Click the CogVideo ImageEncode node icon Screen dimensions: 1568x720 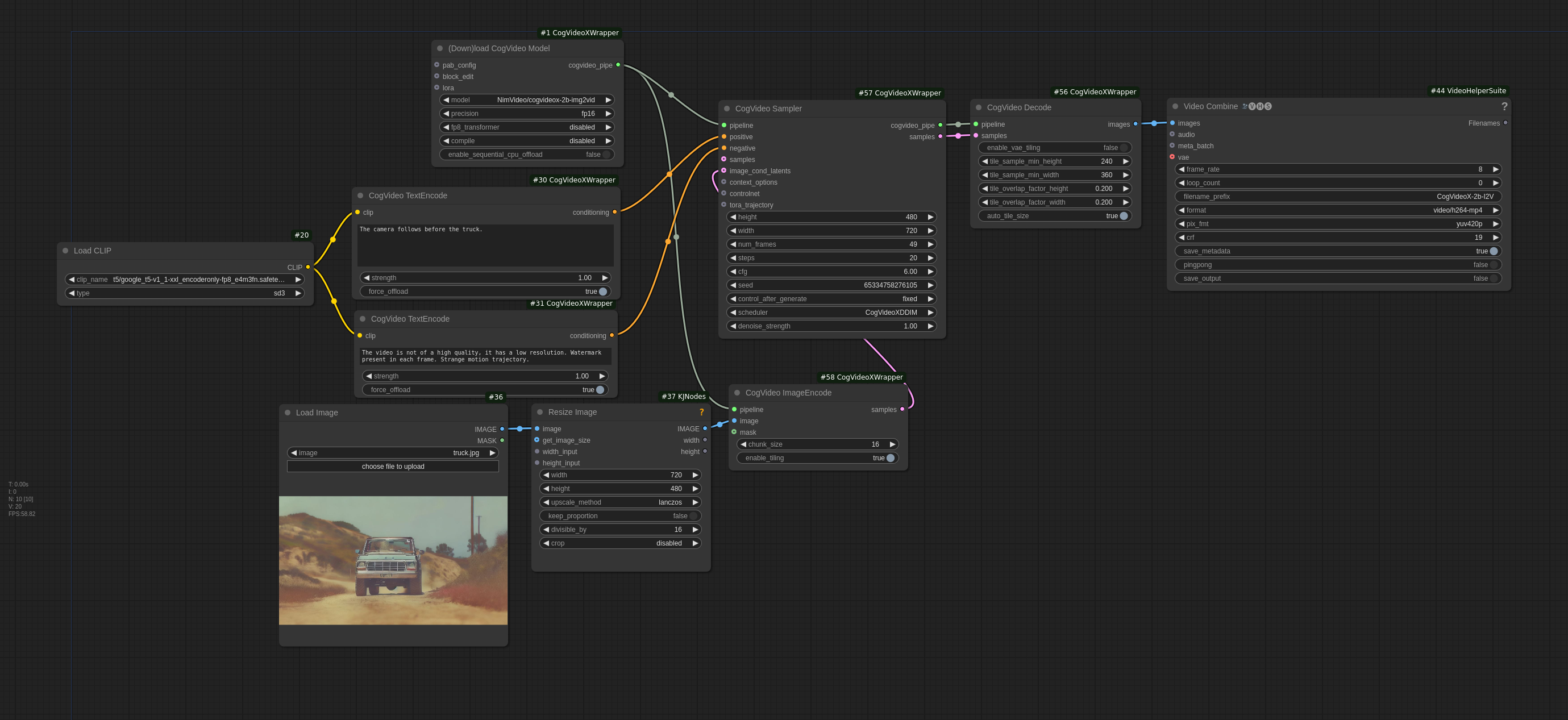pyautogui.click(x=736, y=392)
